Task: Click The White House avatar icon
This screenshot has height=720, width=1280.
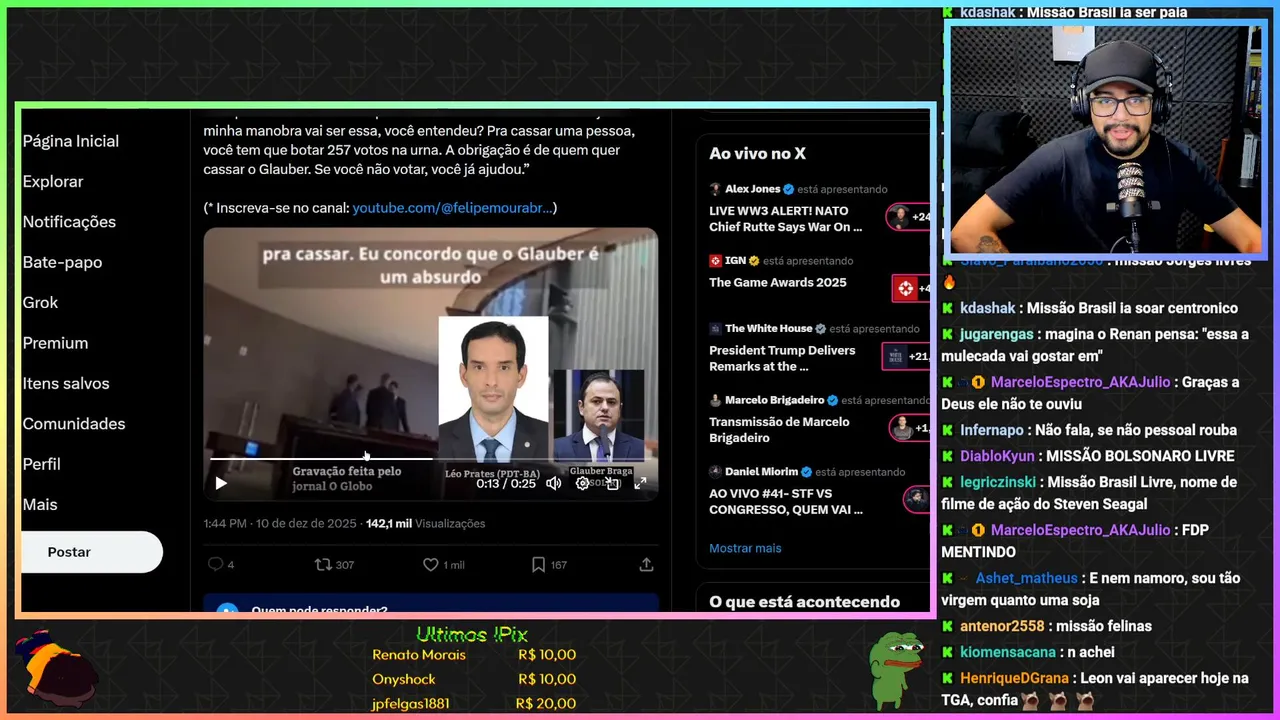Action: [x=715, y=328]
